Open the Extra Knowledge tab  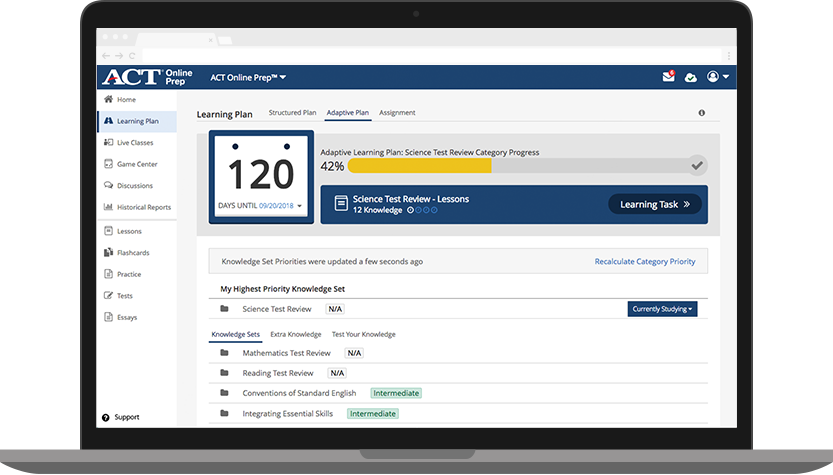click(x=296, y=334)
